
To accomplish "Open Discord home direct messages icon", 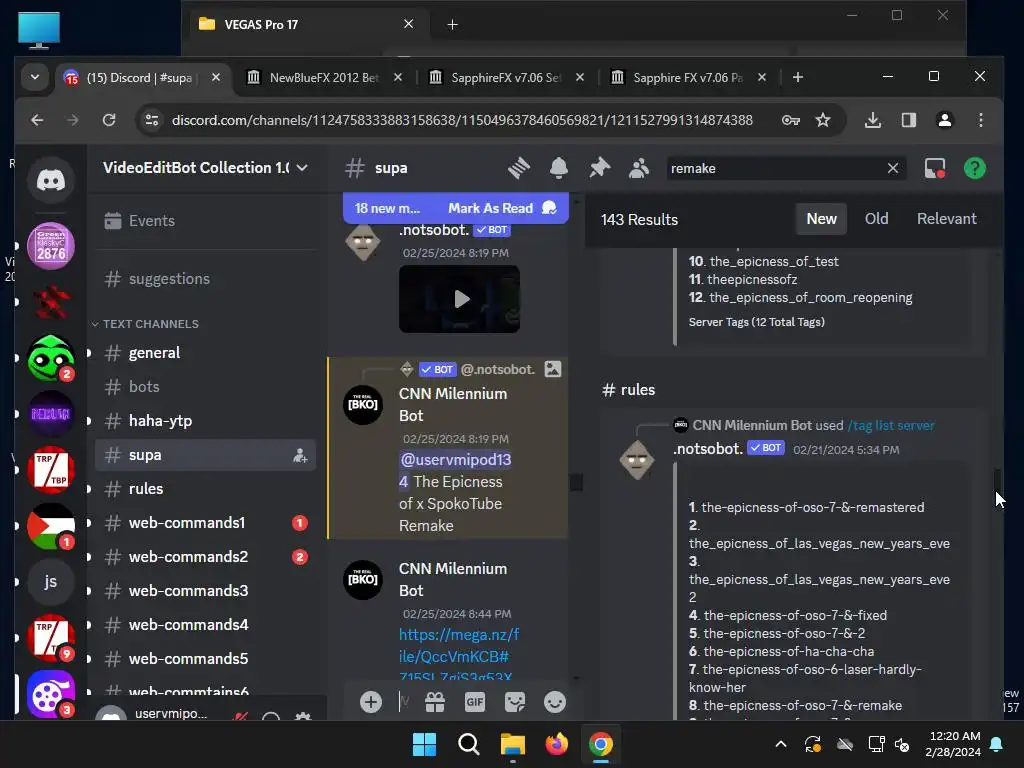I will point(51,180).
